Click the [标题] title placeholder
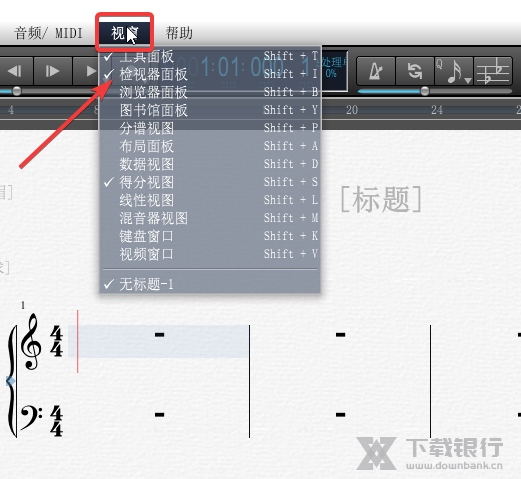 point(381,199)
